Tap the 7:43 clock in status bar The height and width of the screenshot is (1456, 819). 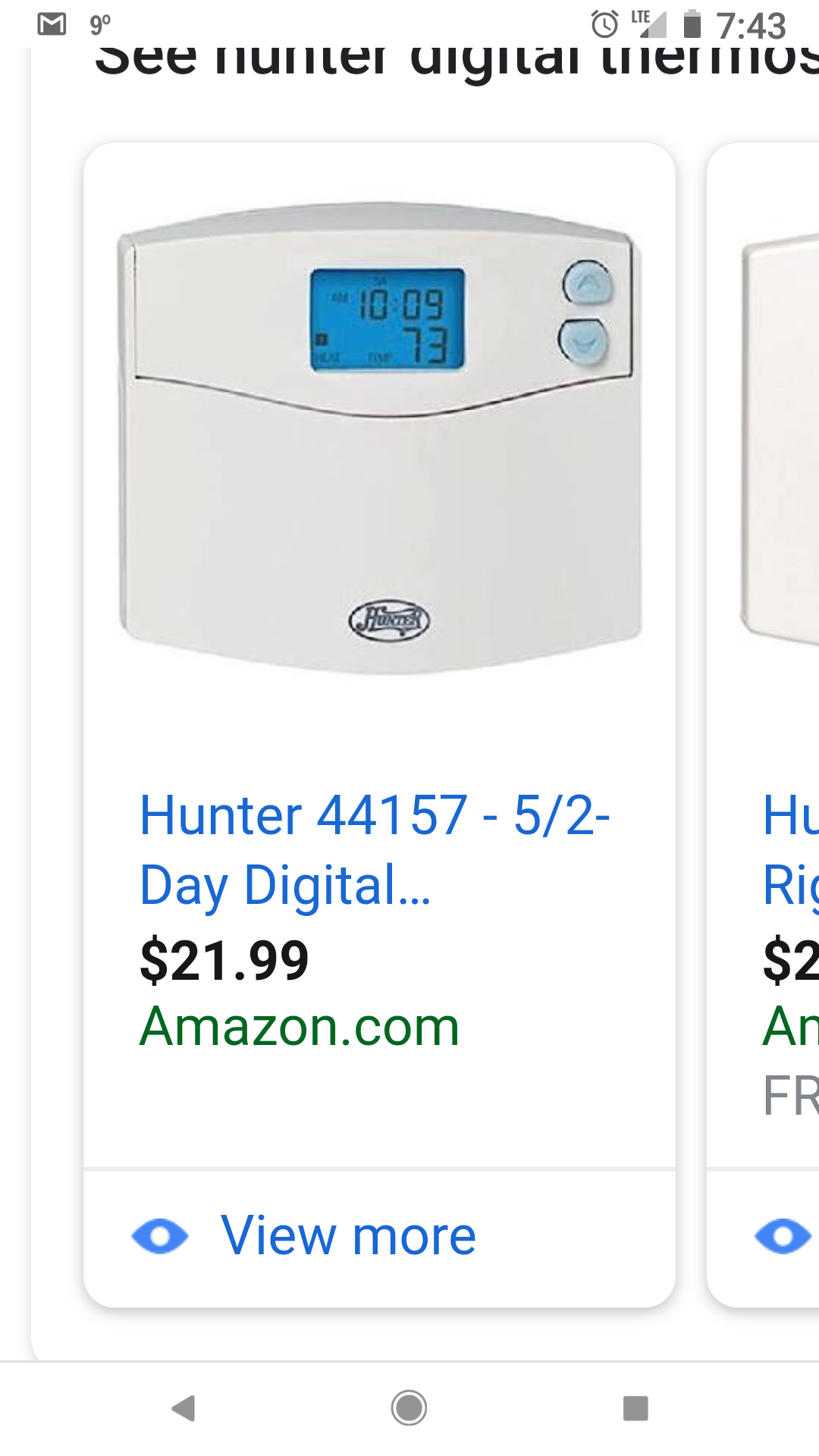752,26
